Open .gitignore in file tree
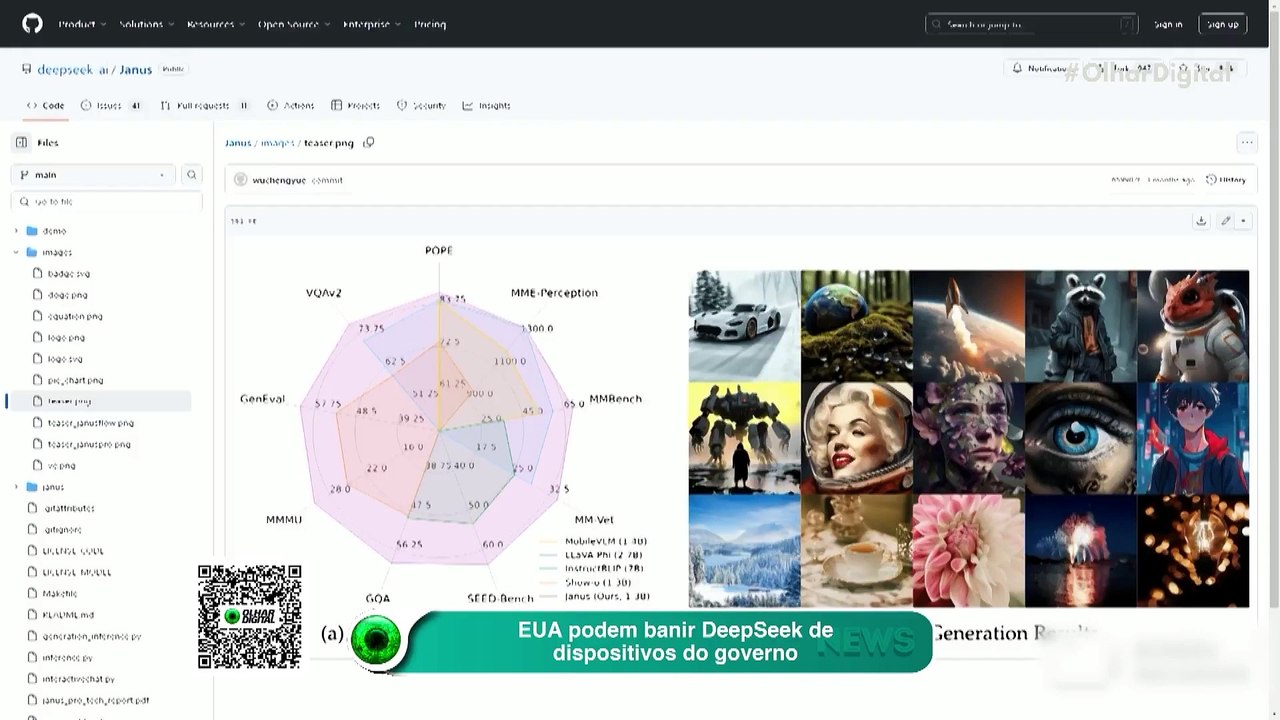Screen dimensions: 1280x720 click(62, 529)
